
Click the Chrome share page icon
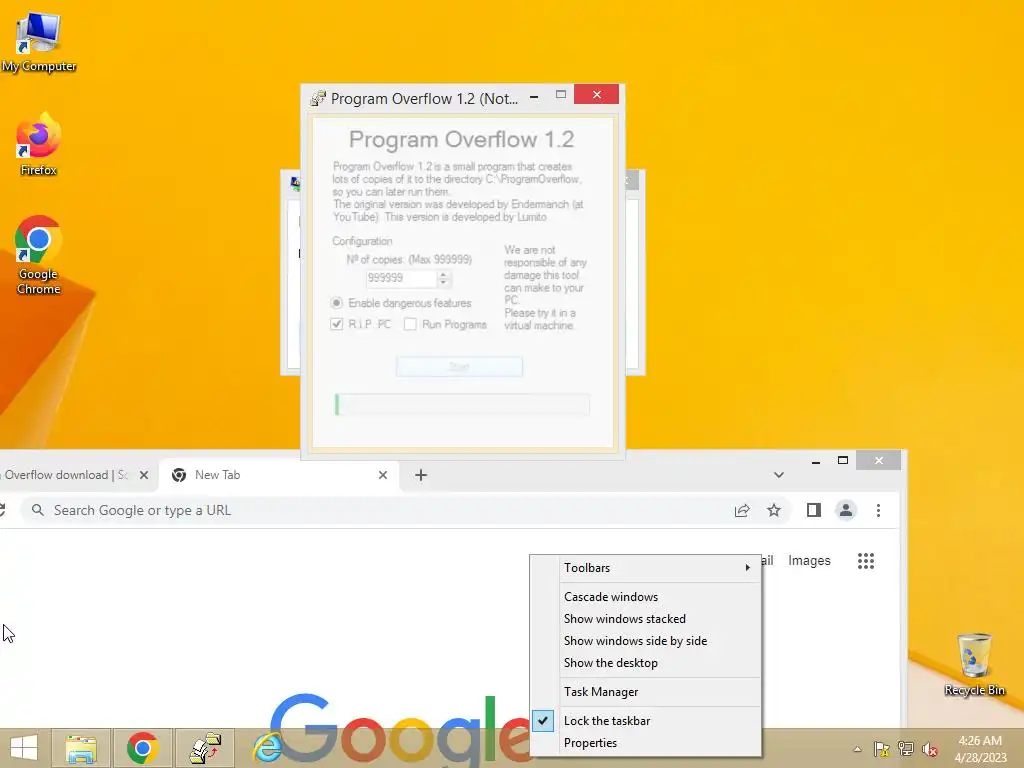coord(742,511)
